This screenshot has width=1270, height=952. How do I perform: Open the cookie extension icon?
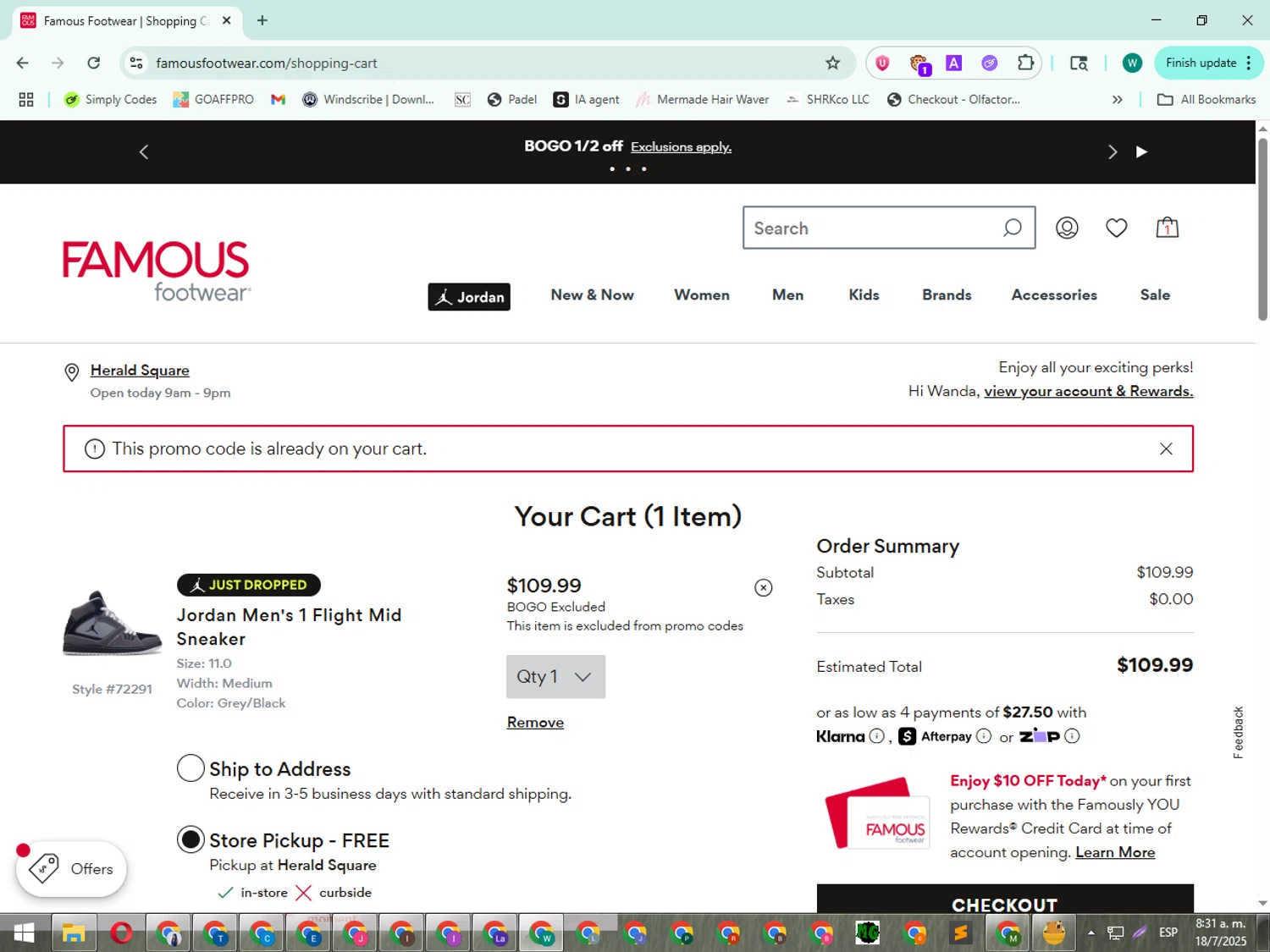click(x=919, y=63)
